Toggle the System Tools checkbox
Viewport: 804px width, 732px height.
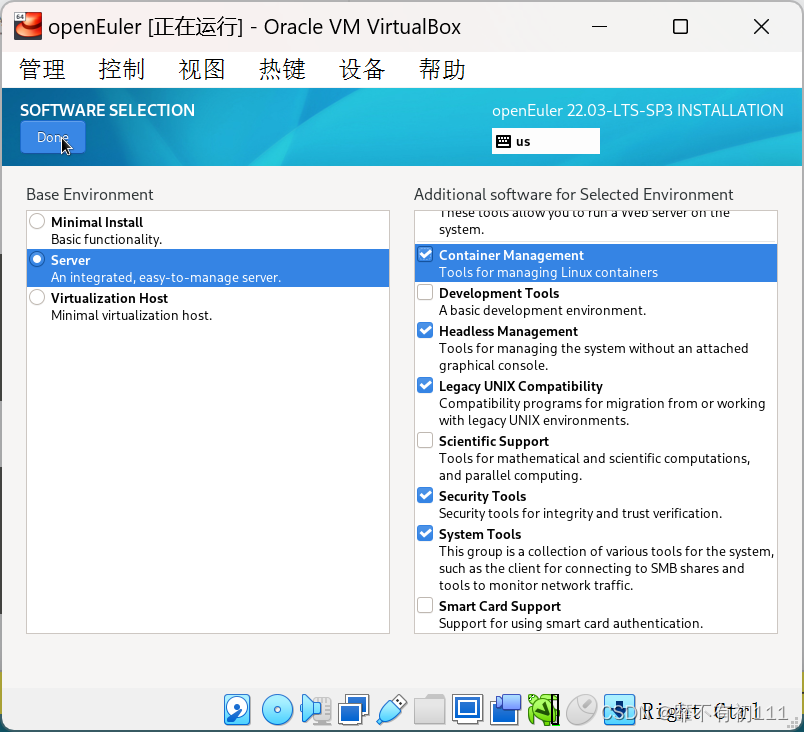425,533
